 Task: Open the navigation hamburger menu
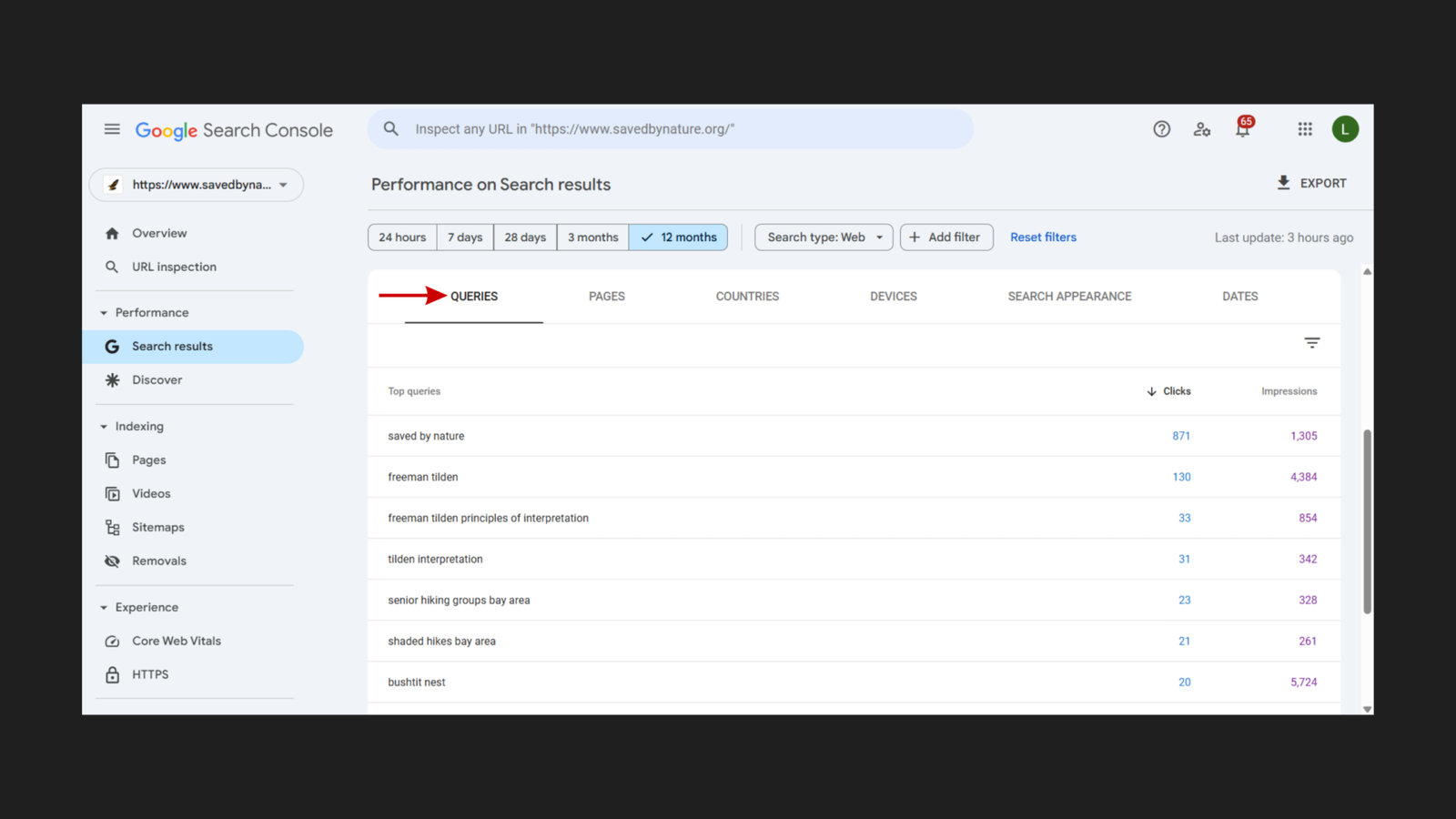tap(112, 128)
